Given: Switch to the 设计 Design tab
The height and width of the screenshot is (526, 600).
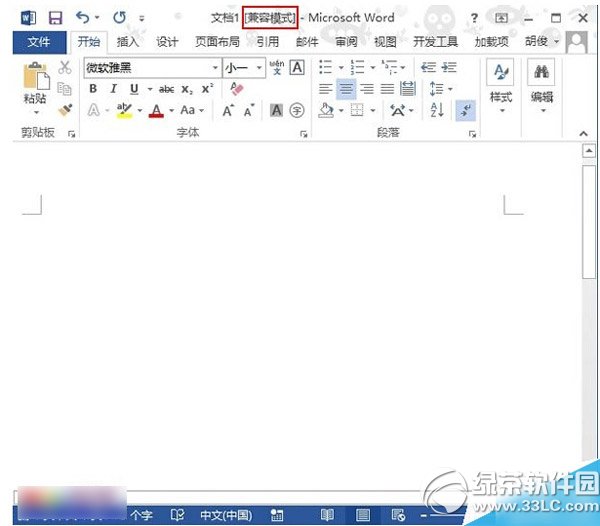Looking at the screenshot, I should 167,42.
